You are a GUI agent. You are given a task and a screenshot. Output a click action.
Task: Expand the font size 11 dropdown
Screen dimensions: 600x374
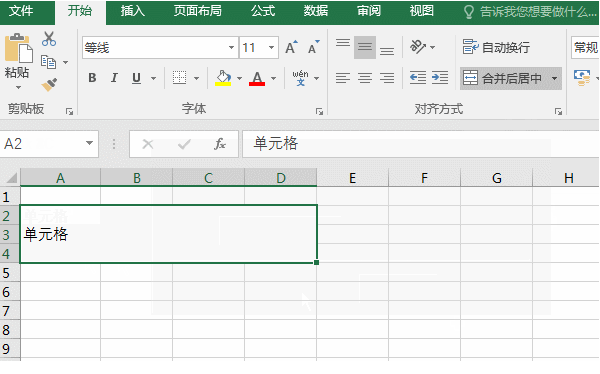coord(271,47)
